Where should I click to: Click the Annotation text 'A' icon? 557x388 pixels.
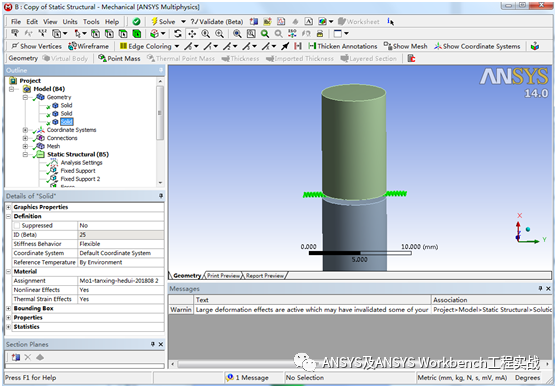click(309, 22)
